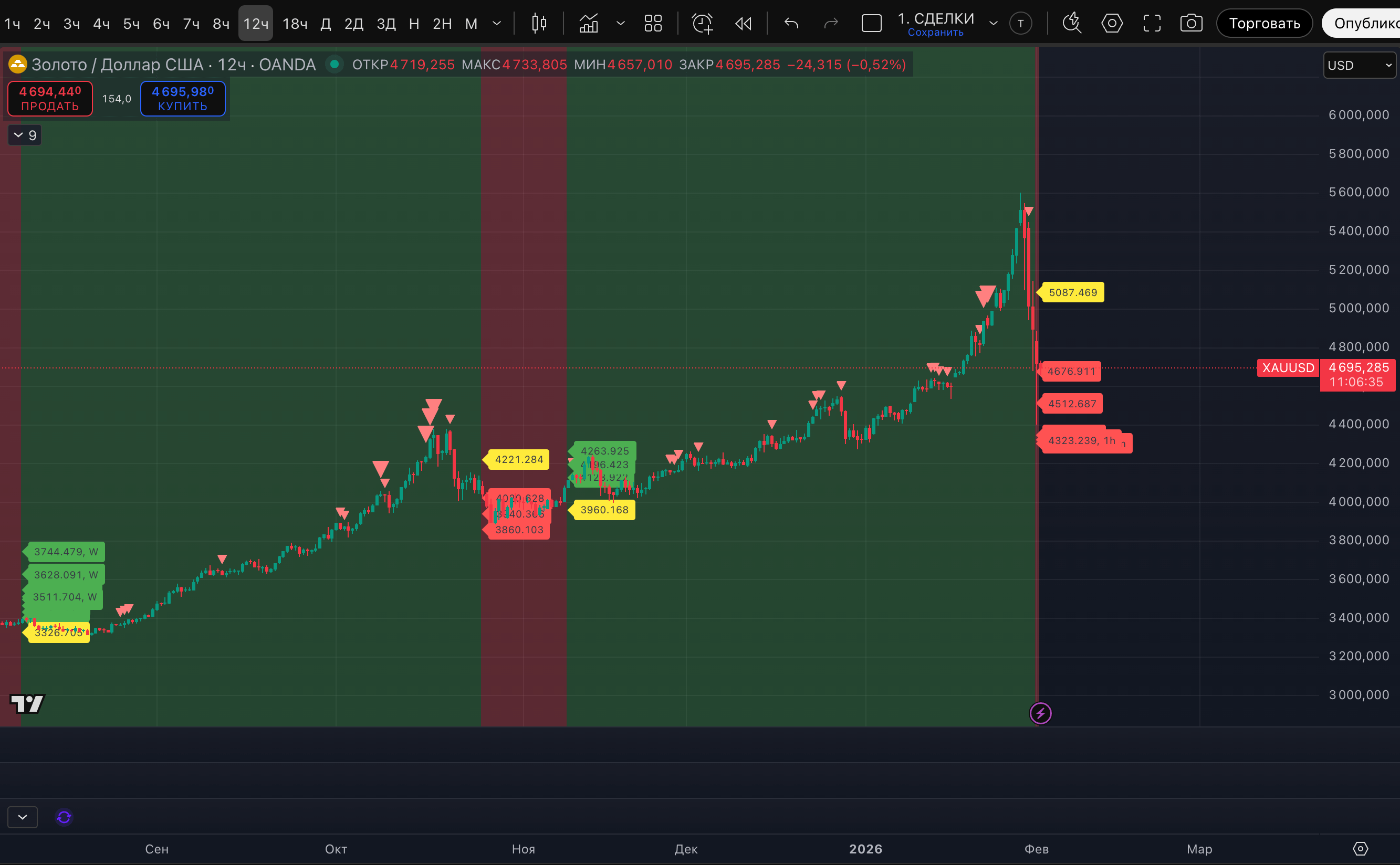Create a new price alert
1400x865 pixels.
click(x=702, y=24)
